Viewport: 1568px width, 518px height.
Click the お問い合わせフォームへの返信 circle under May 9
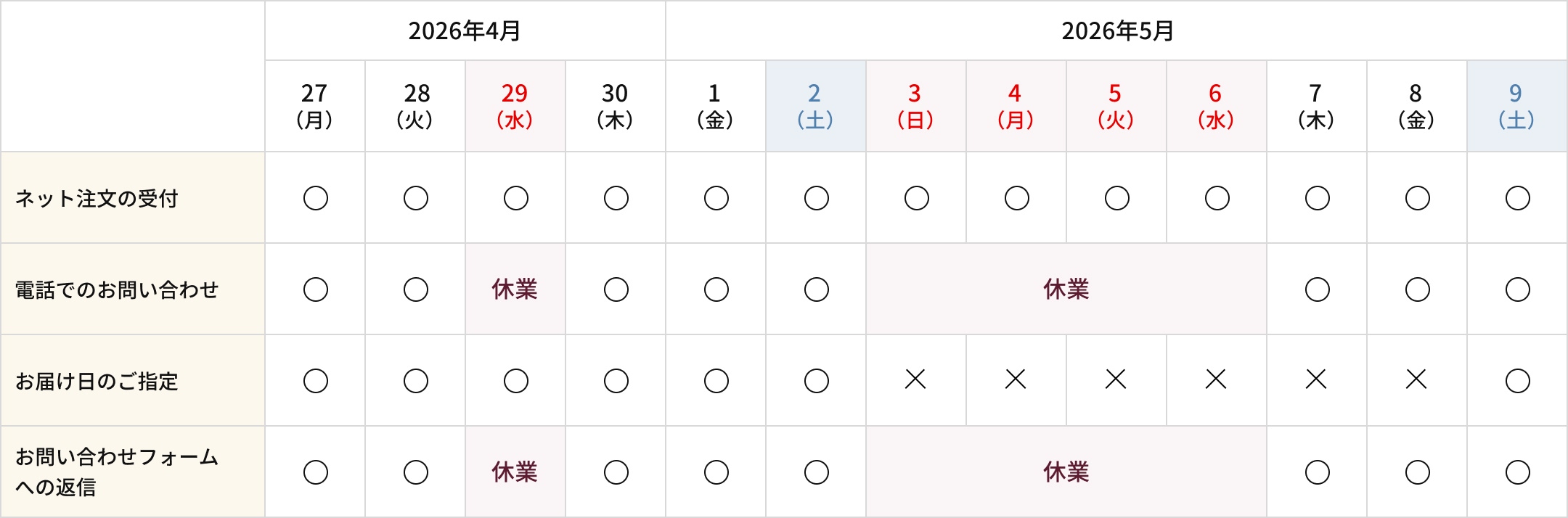[x=1517, y=472]
